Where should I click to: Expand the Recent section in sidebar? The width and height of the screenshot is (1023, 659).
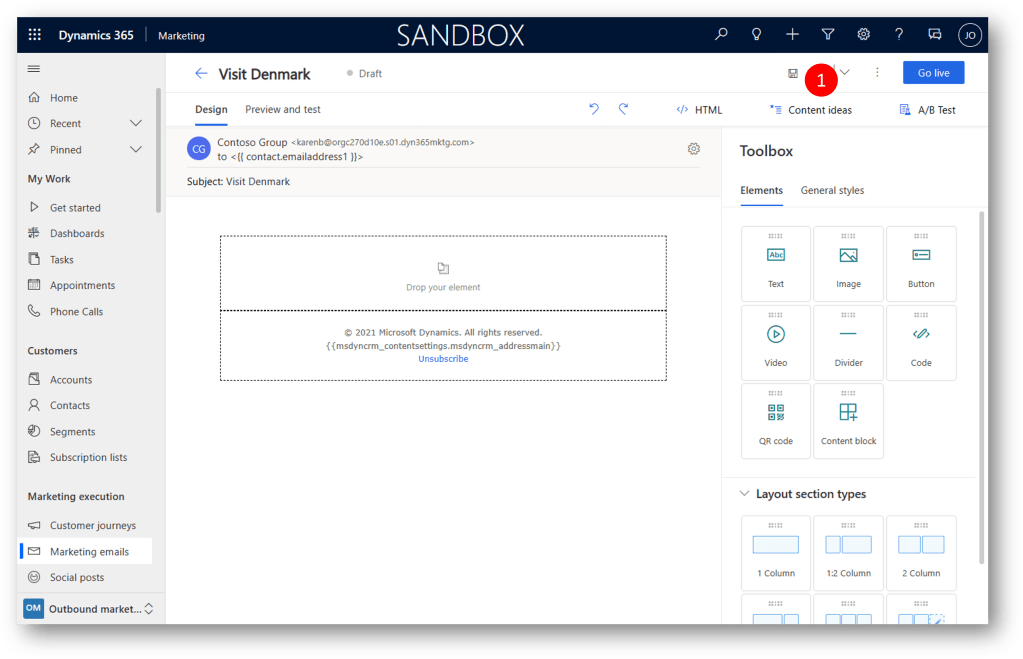[x=136, y=123]
